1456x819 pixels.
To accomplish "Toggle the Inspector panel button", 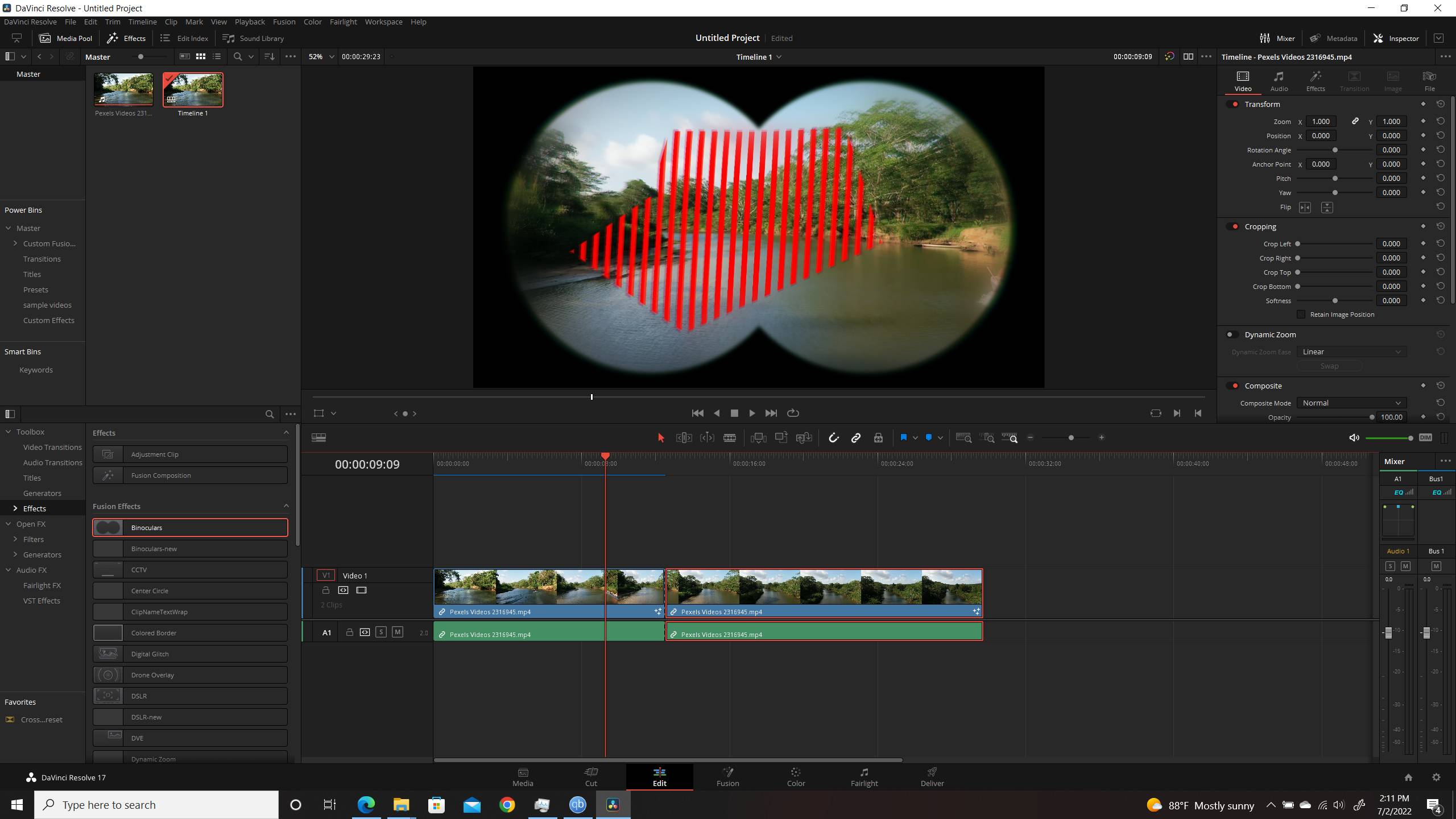I will [x=1396, y=38].
